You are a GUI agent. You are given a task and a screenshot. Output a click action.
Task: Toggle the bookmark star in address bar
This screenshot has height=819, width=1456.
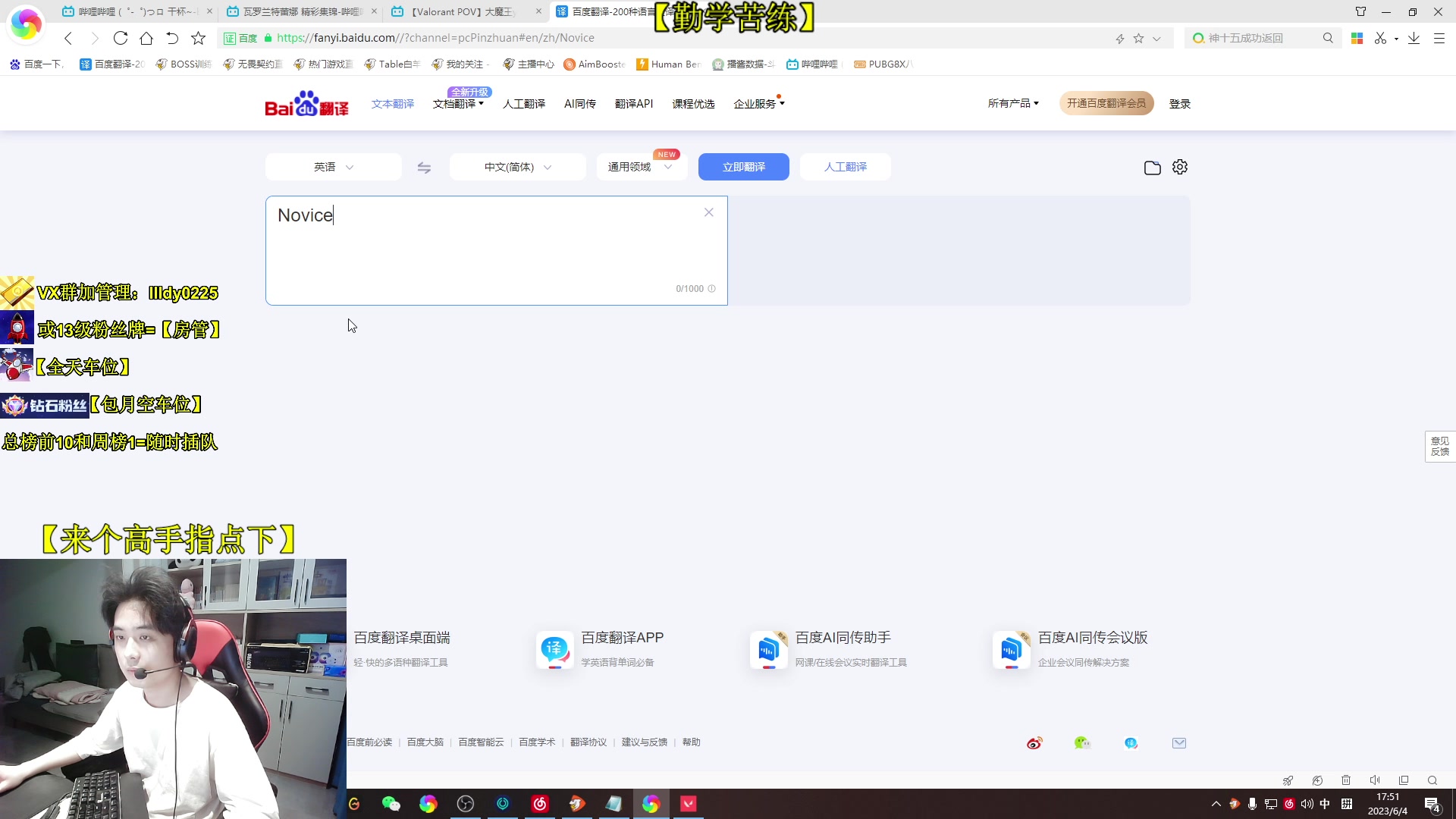1137,37
